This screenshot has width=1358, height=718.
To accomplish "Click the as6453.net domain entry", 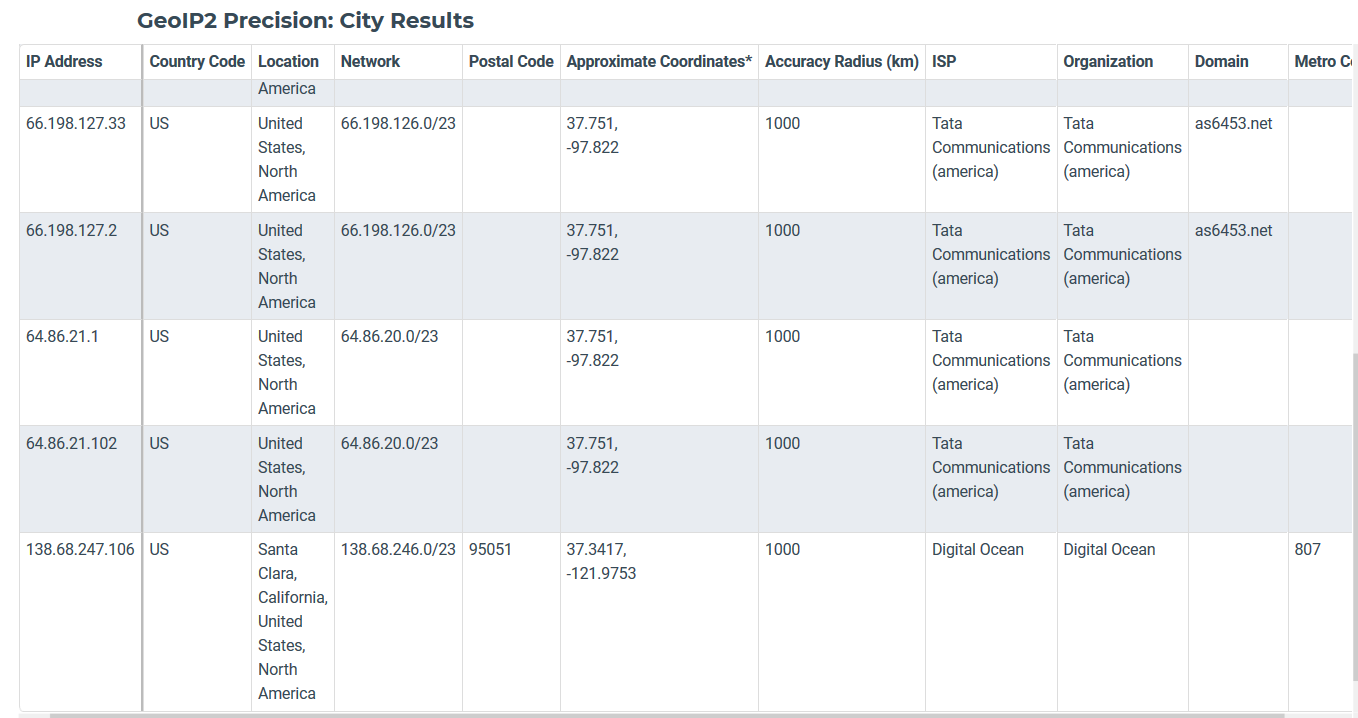I will pos(1233,123).
